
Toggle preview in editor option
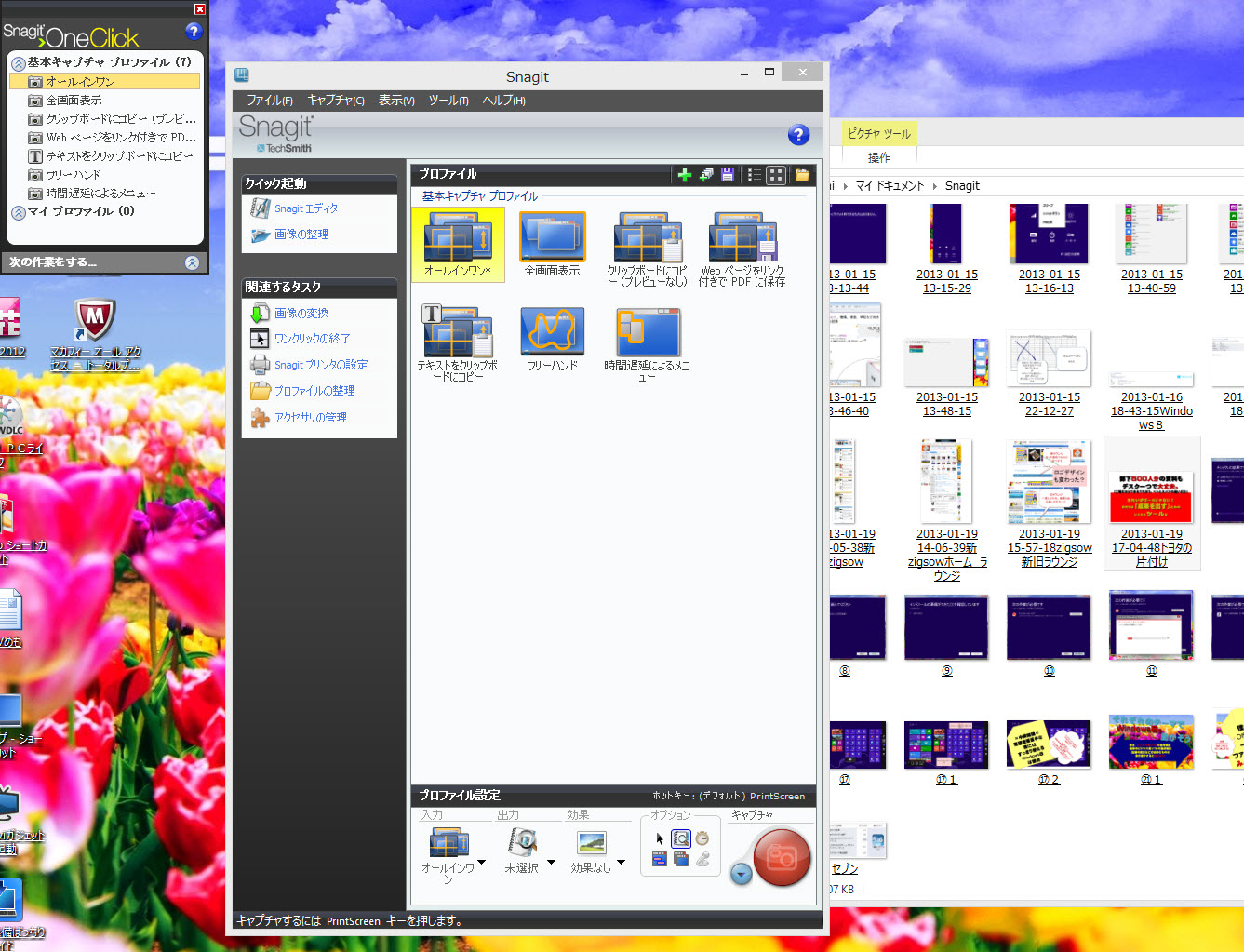pyautogui.click(x=681, y=838)
